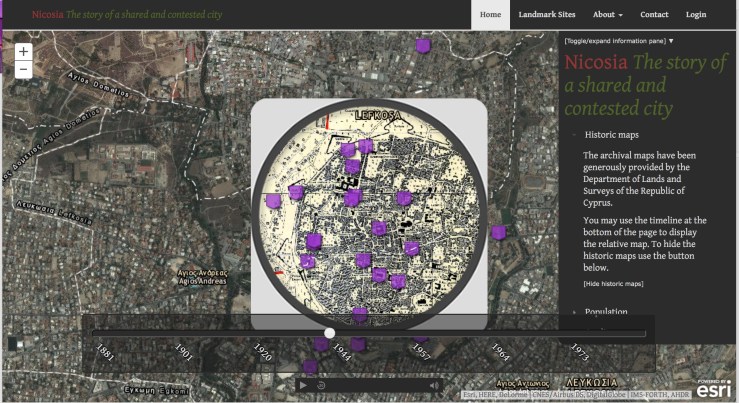Toggle the information pane
The image size is (739, 403).
pos(619,41)
